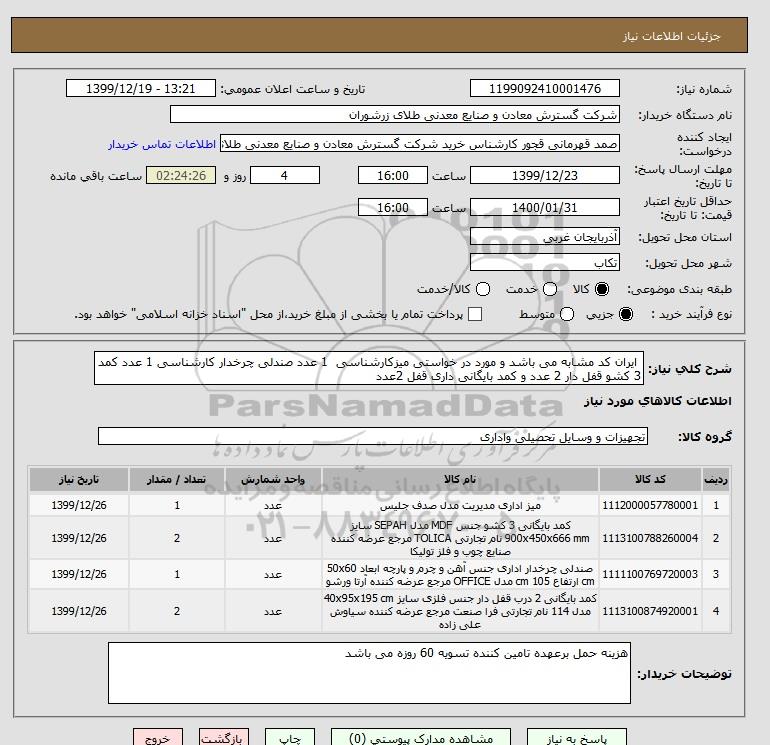Select the خدمت radio button
Image resolution: width=770 pixels, height=745 pixels.
(550, 289)
